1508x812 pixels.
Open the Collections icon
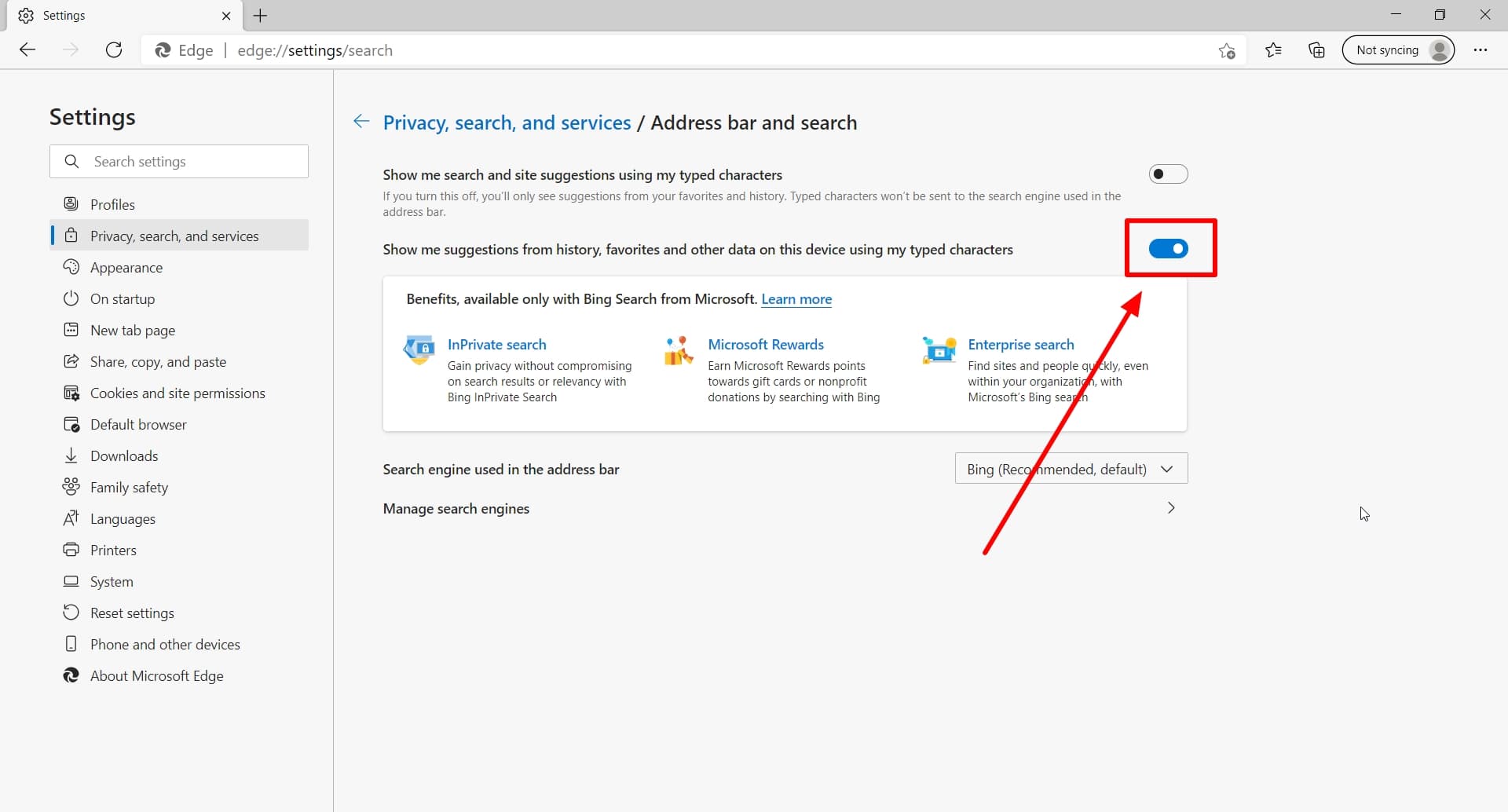(1316, 50)
